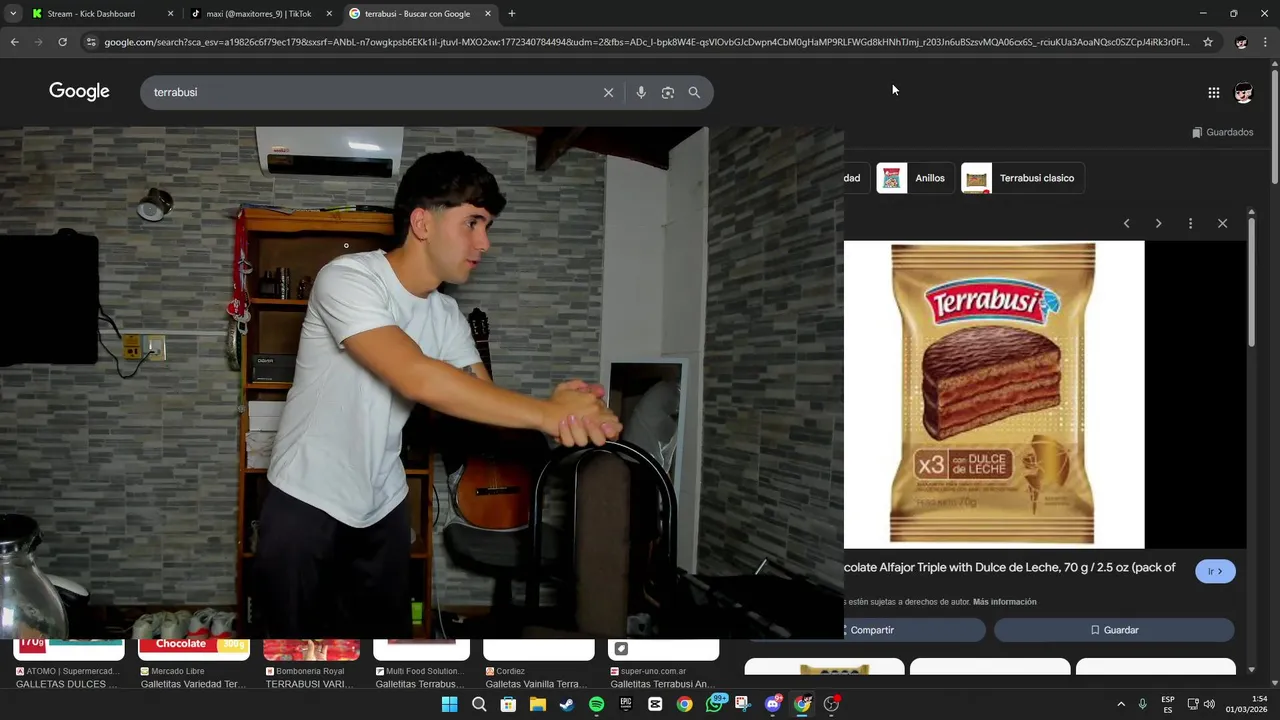The image size is (1280, 720).
Task: Grab the image preview panel scrollbar
Action: click(1251, 283)
